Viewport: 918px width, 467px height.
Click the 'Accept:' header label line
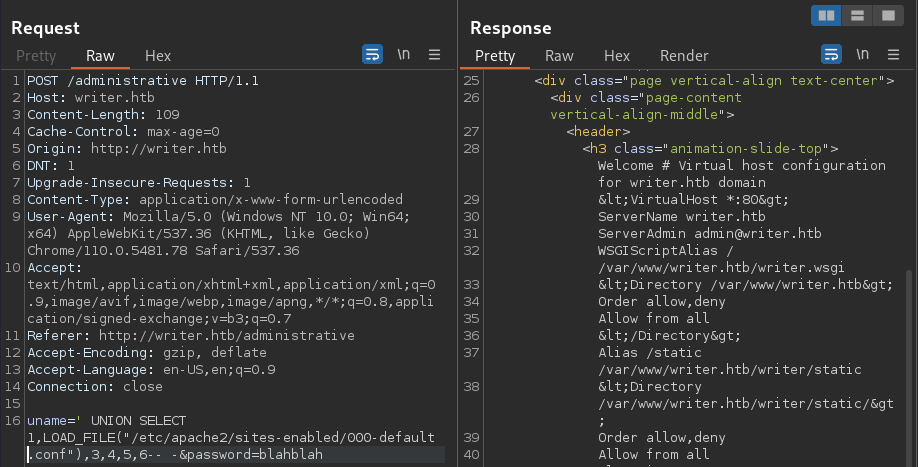[55, 267]
